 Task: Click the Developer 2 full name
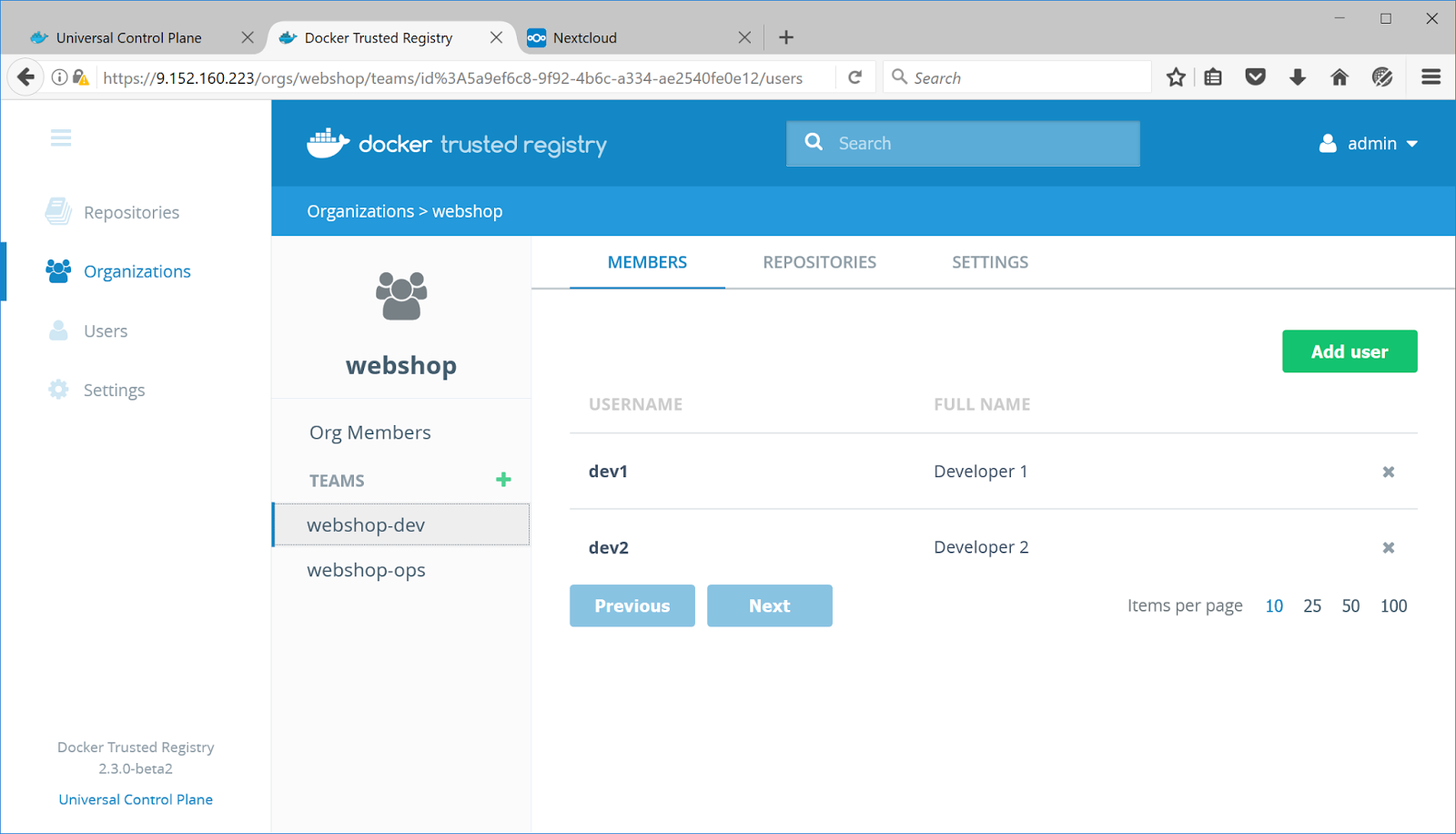coord(981,547)
